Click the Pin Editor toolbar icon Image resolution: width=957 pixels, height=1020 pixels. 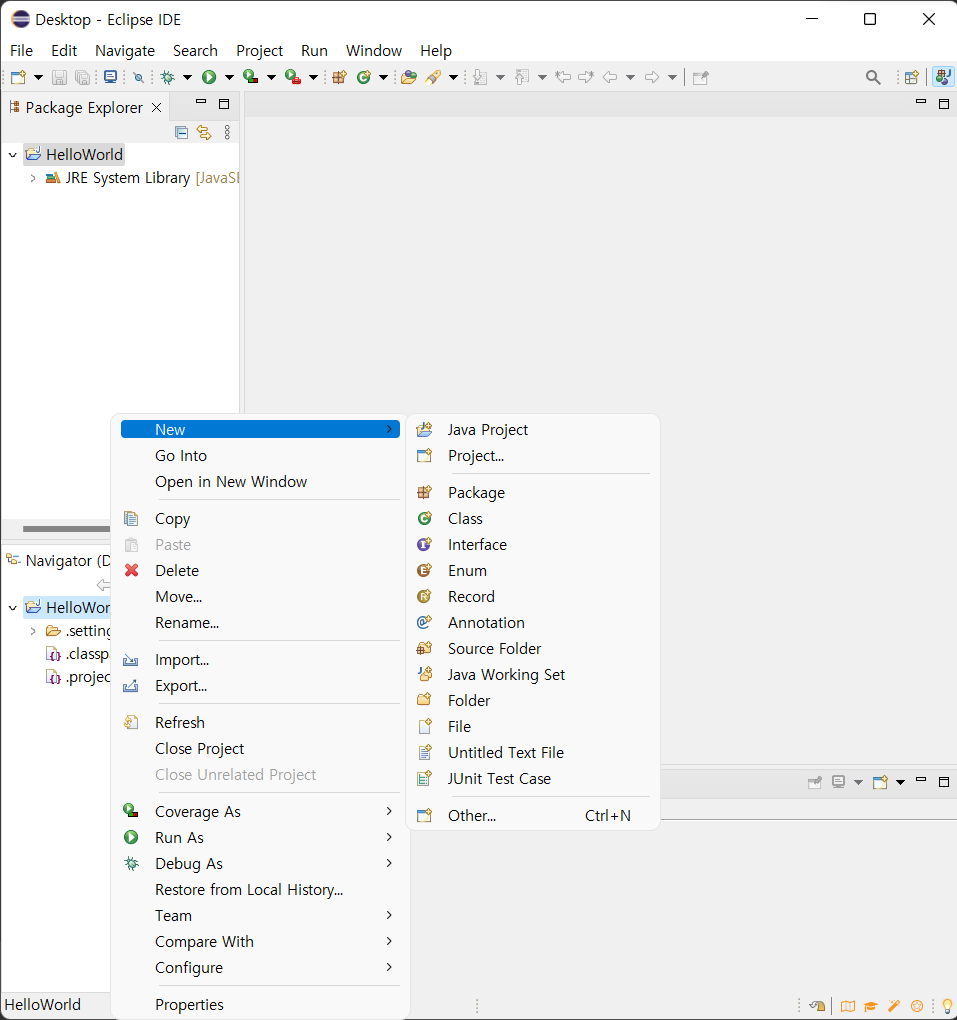700,78
